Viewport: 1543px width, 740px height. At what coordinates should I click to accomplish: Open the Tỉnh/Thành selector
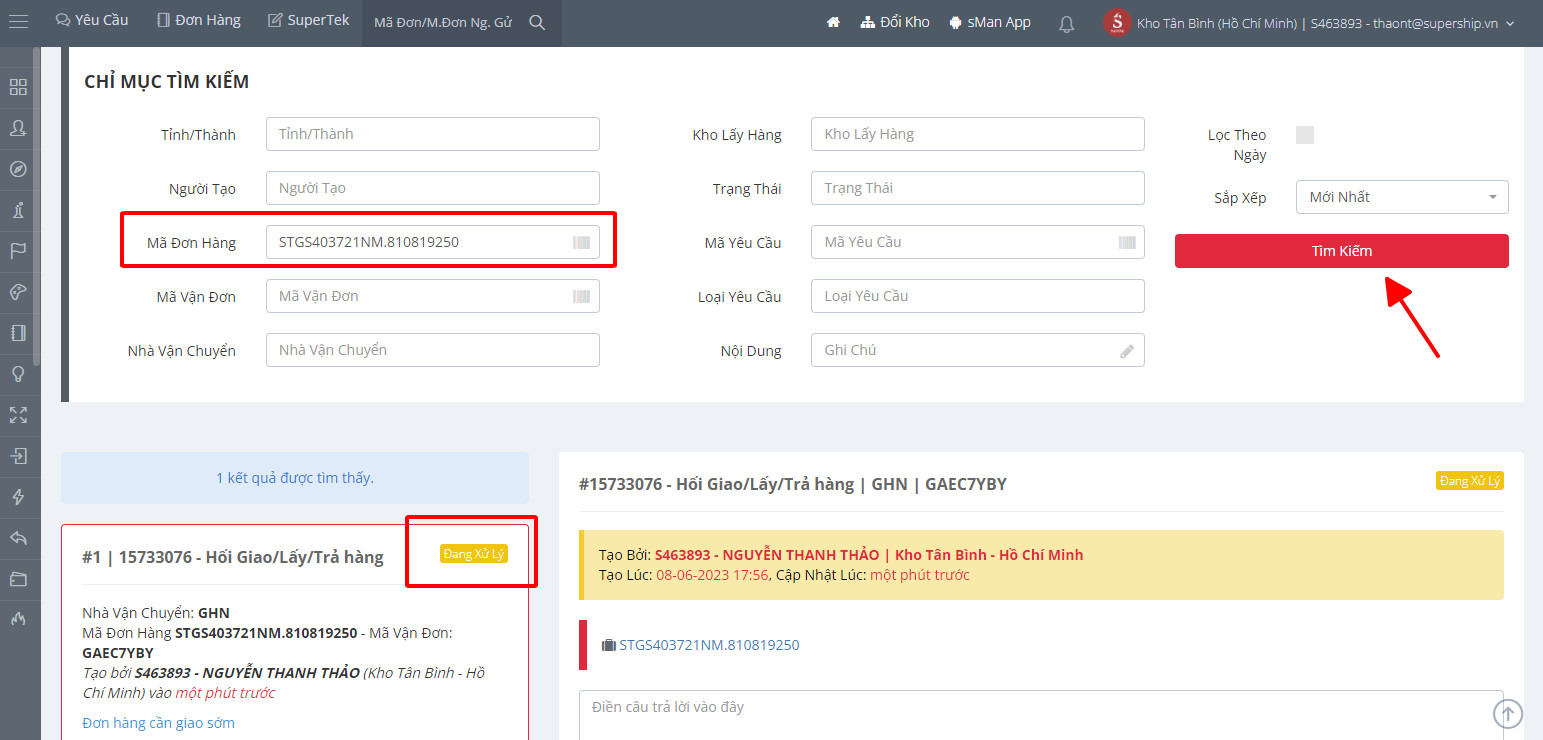(433, 134)
